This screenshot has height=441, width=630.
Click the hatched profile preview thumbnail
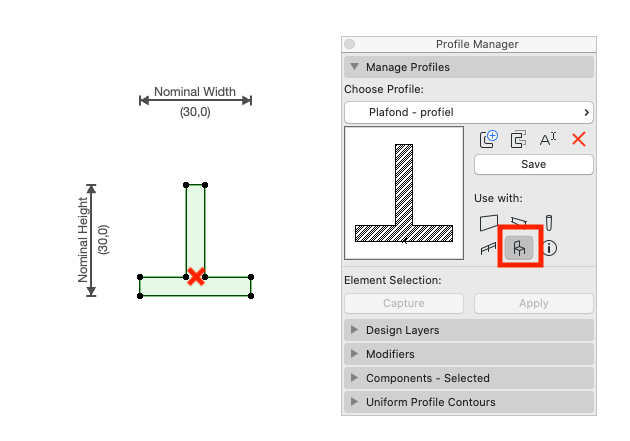point(404,193)
